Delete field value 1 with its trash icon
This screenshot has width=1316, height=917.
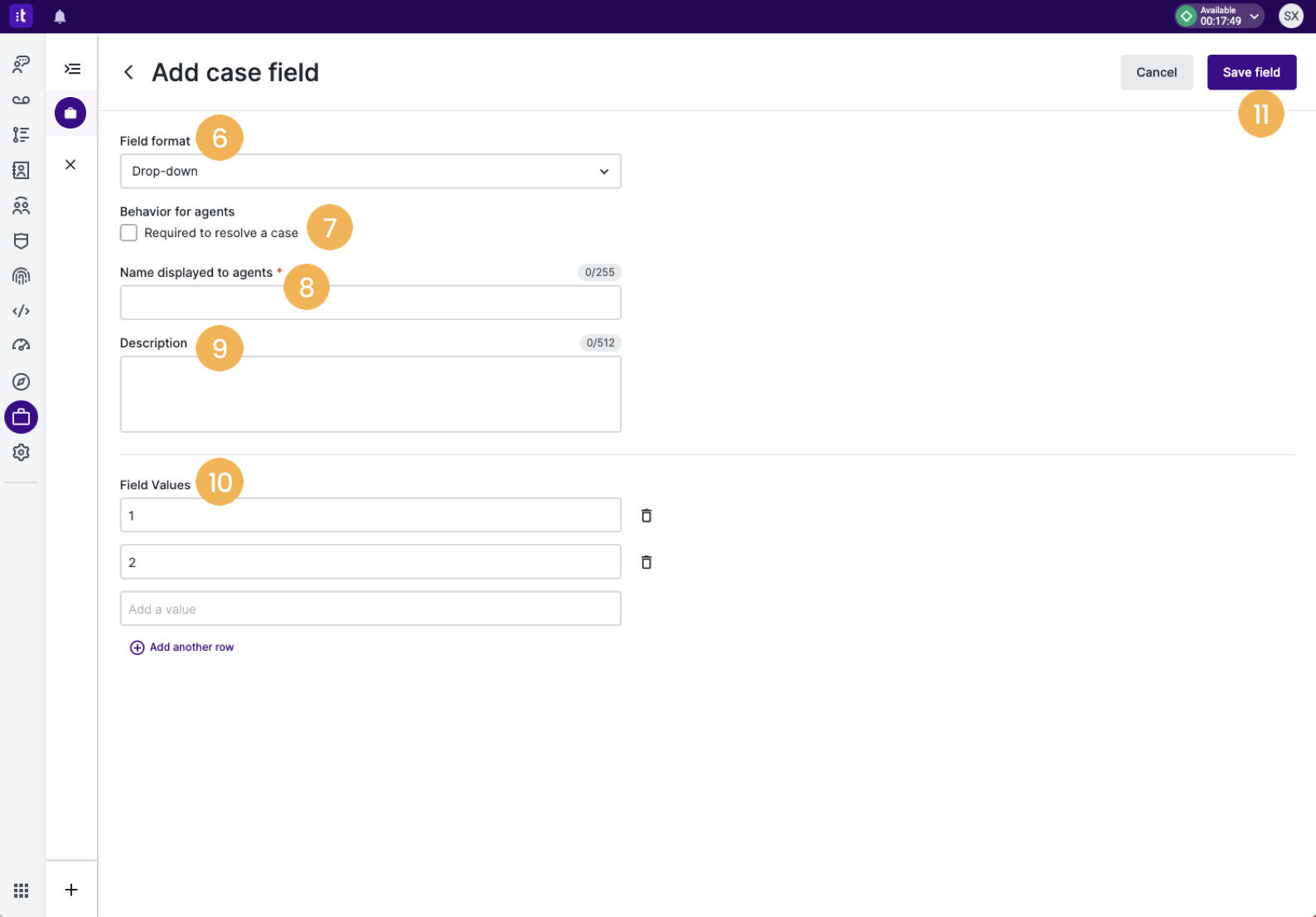[x=646, y=516]
